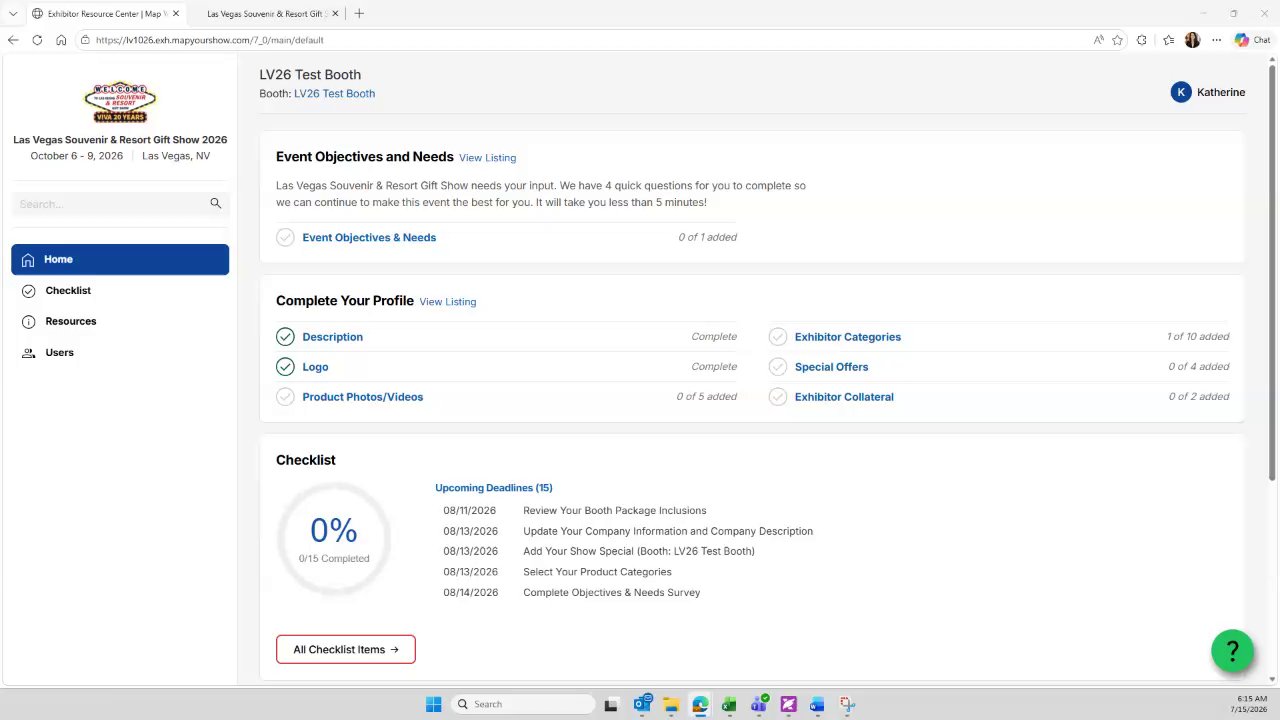The image size is (1280, 720).
Task: Click View Listing beside Event Objectives and Needs
Action: click(x=487, y=158)
